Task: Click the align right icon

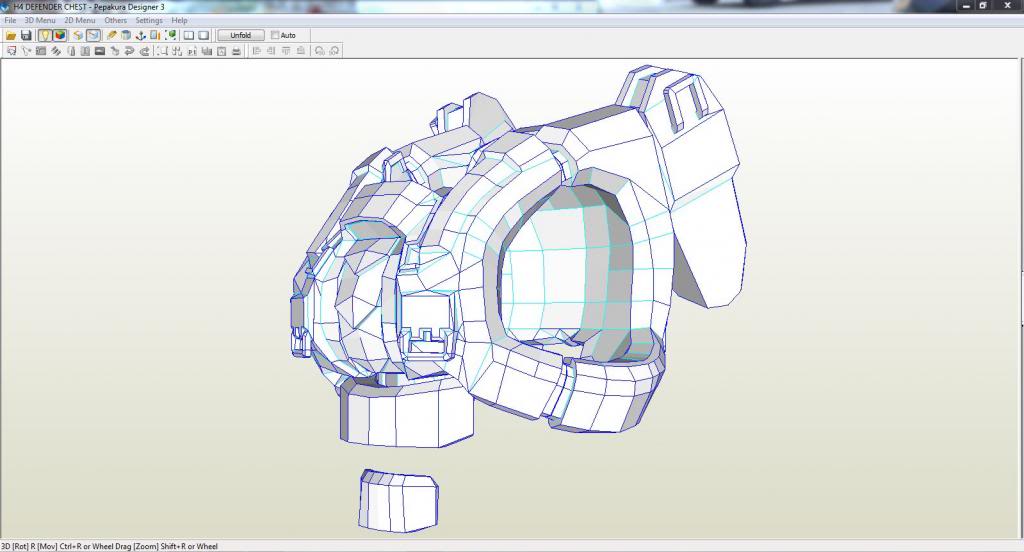Action: coord(270,51)
